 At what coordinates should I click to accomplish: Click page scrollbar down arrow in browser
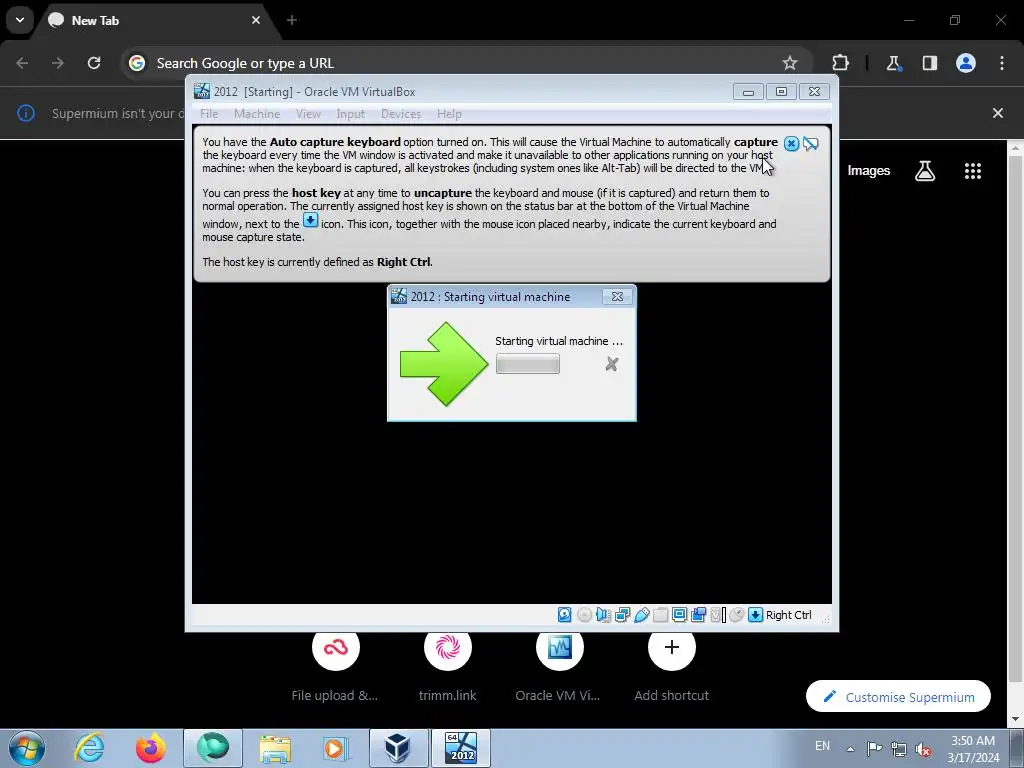(1016, 720)
